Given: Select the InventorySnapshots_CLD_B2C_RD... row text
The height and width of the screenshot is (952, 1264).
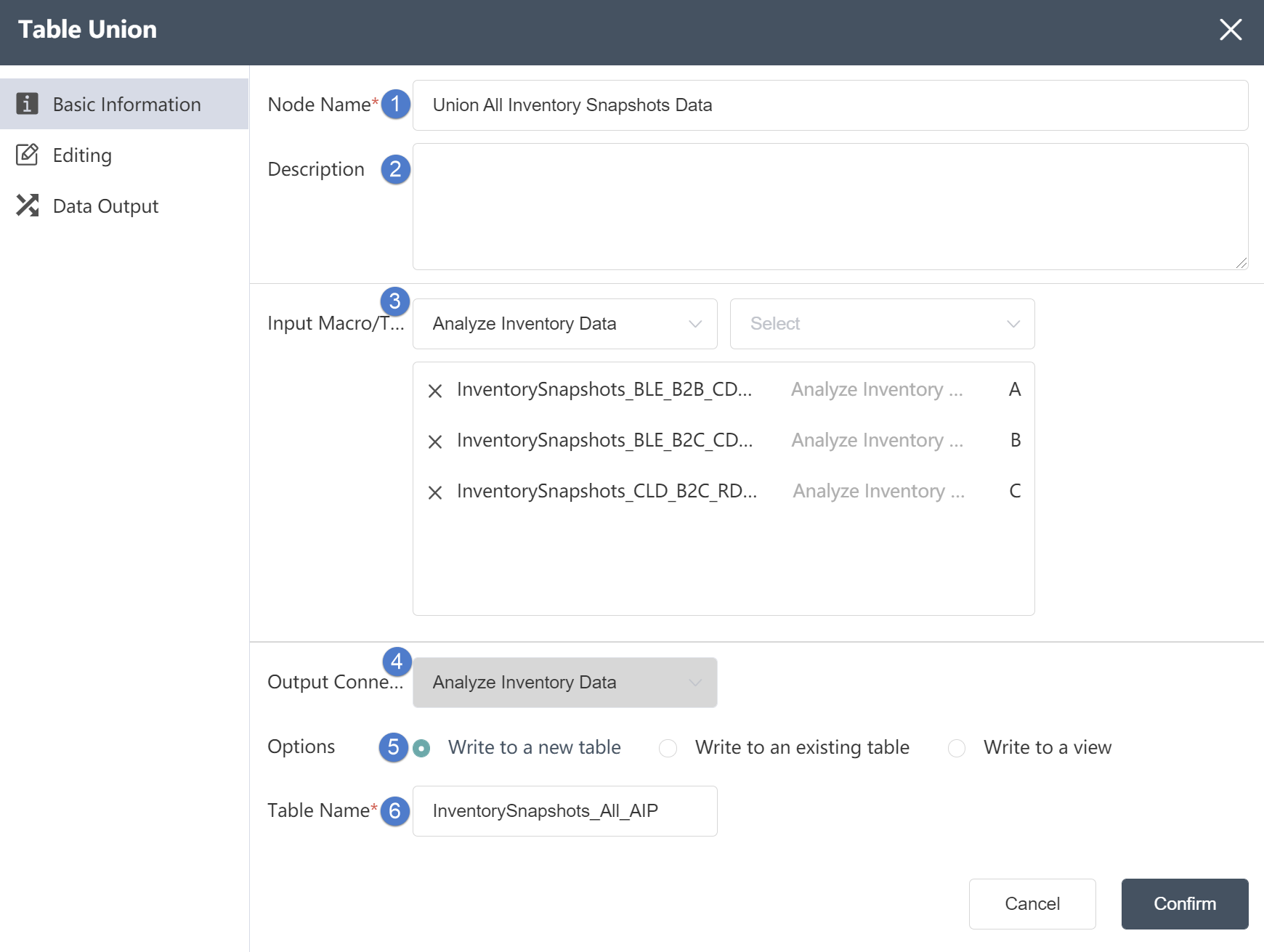Looking at the screenshot, I should click(x=607, y=491).
